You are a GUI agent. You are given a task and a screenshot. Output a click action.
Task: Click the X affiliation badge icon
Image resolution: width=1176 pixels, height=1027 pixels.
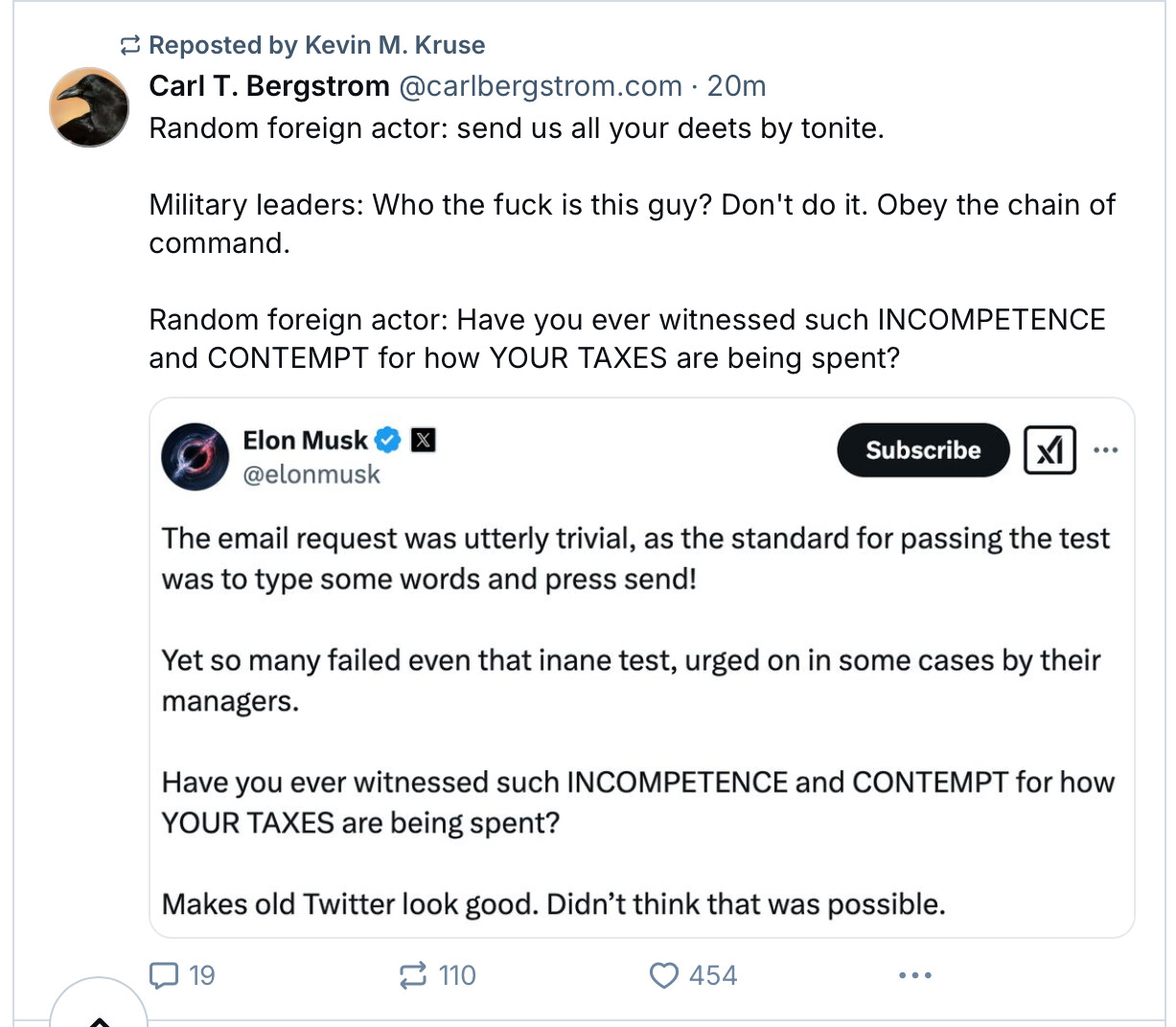coord(423,441)
